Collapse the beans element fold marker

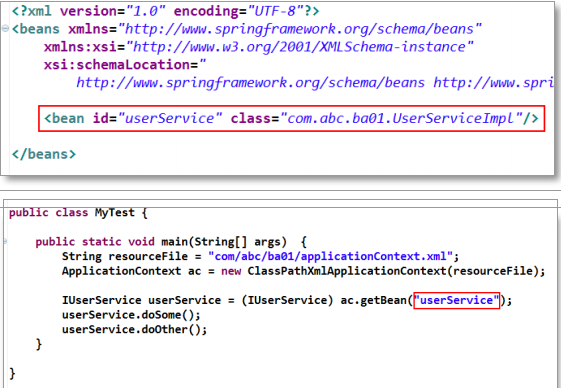coord(5,28)
